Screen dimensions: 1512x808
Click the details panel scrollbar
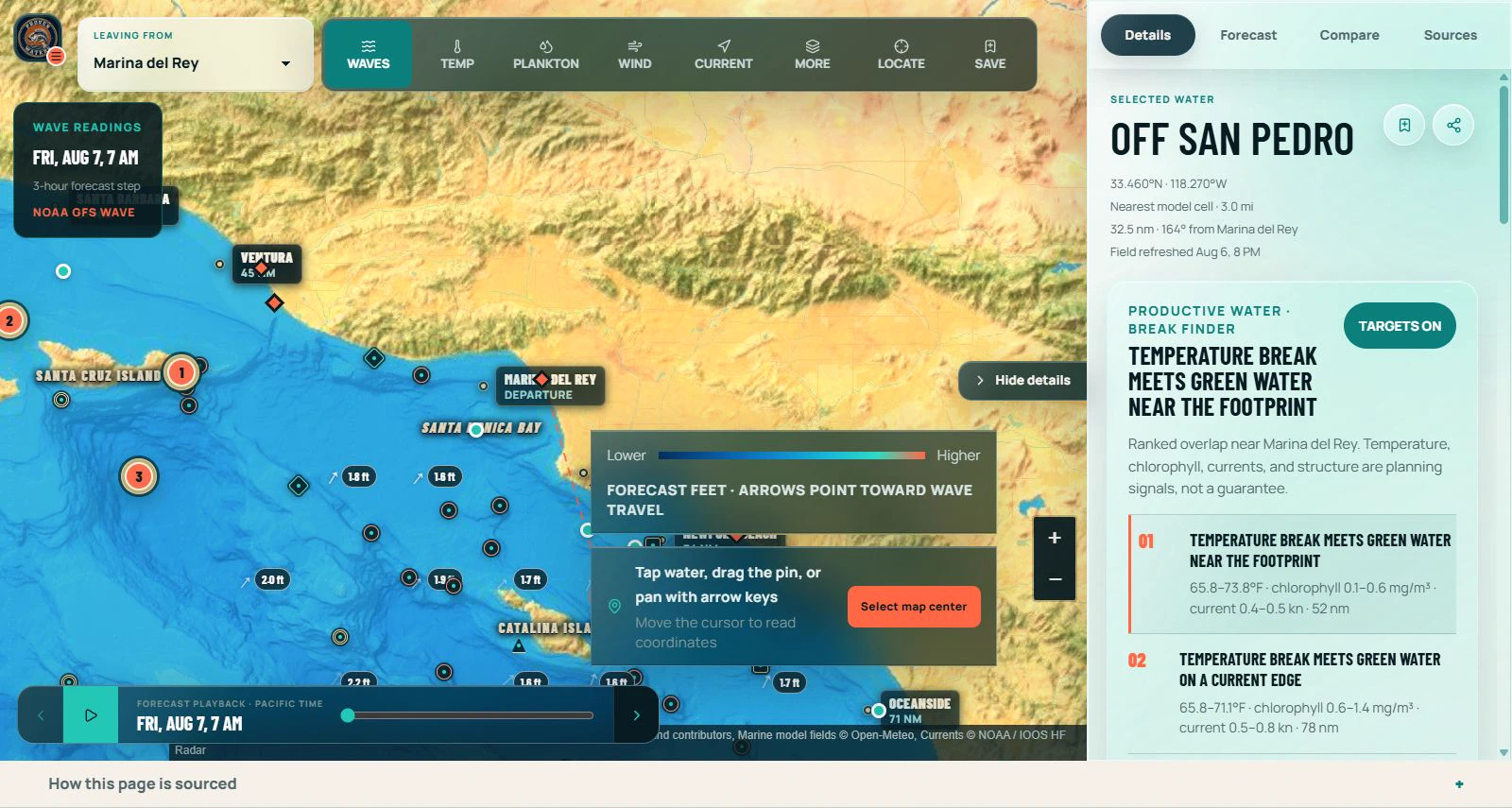click(x=1503, y=156)
